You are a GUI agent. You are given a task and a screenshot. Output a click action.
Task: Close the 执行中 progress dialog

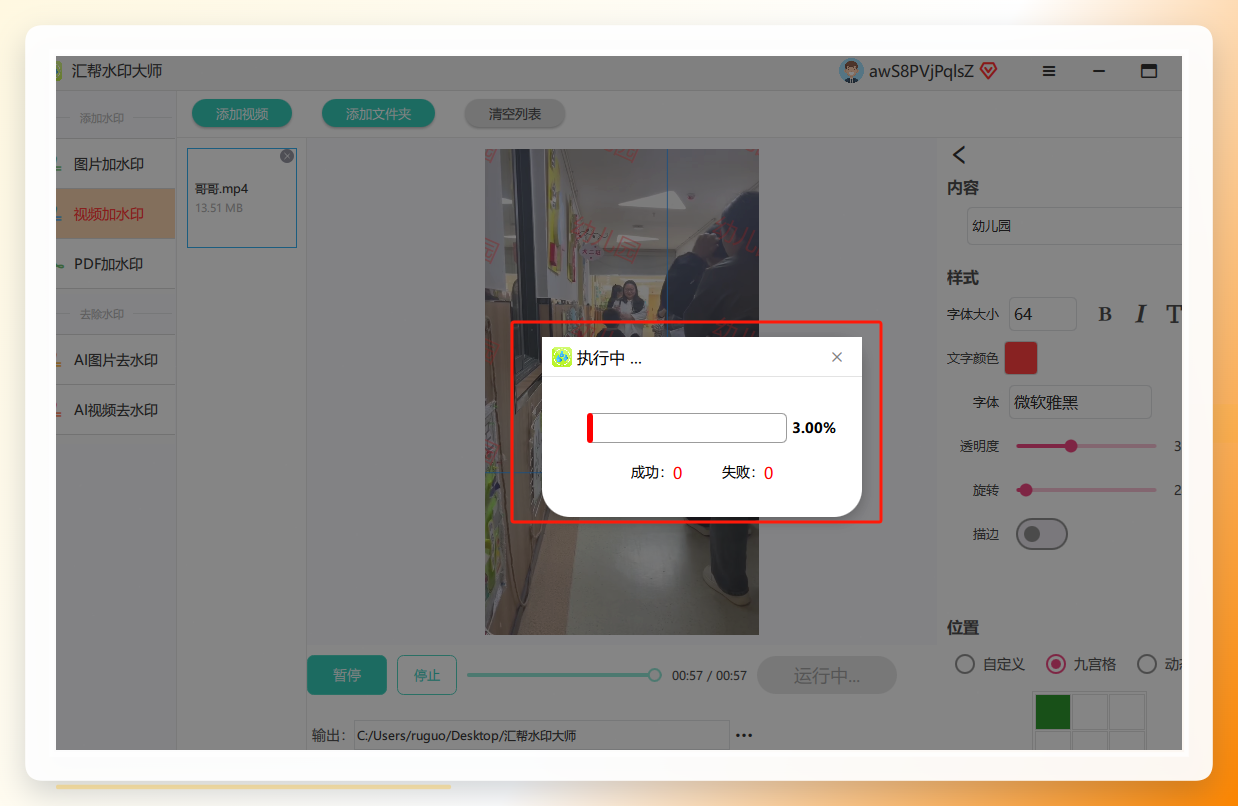click(837, 357)
